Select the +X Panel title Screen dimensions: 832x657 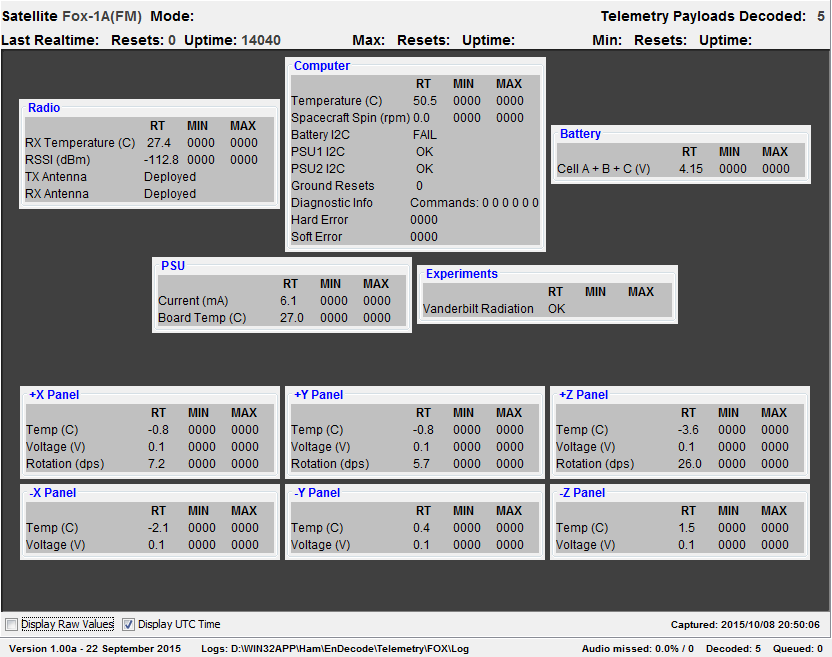click(x=54, y=395)
